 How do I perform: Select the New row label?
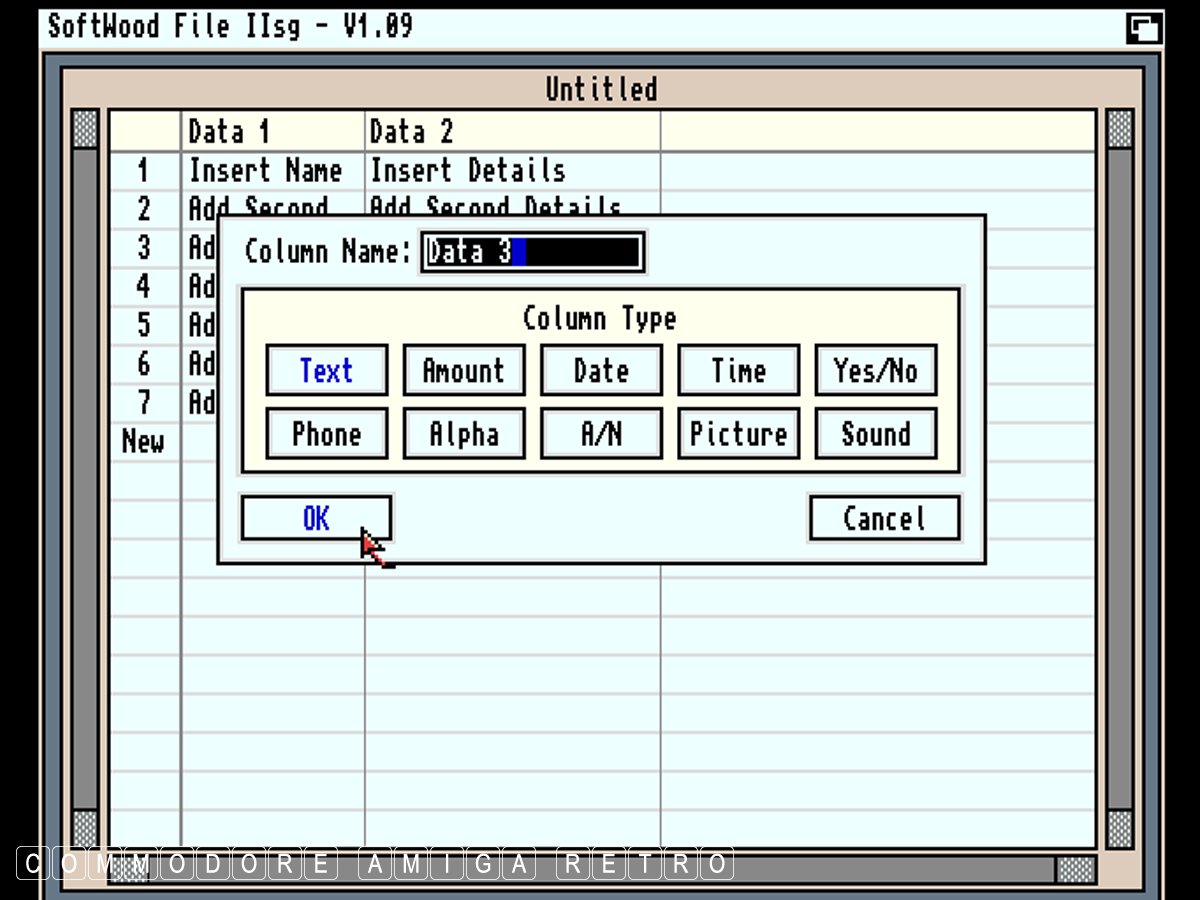pos(143,441)
